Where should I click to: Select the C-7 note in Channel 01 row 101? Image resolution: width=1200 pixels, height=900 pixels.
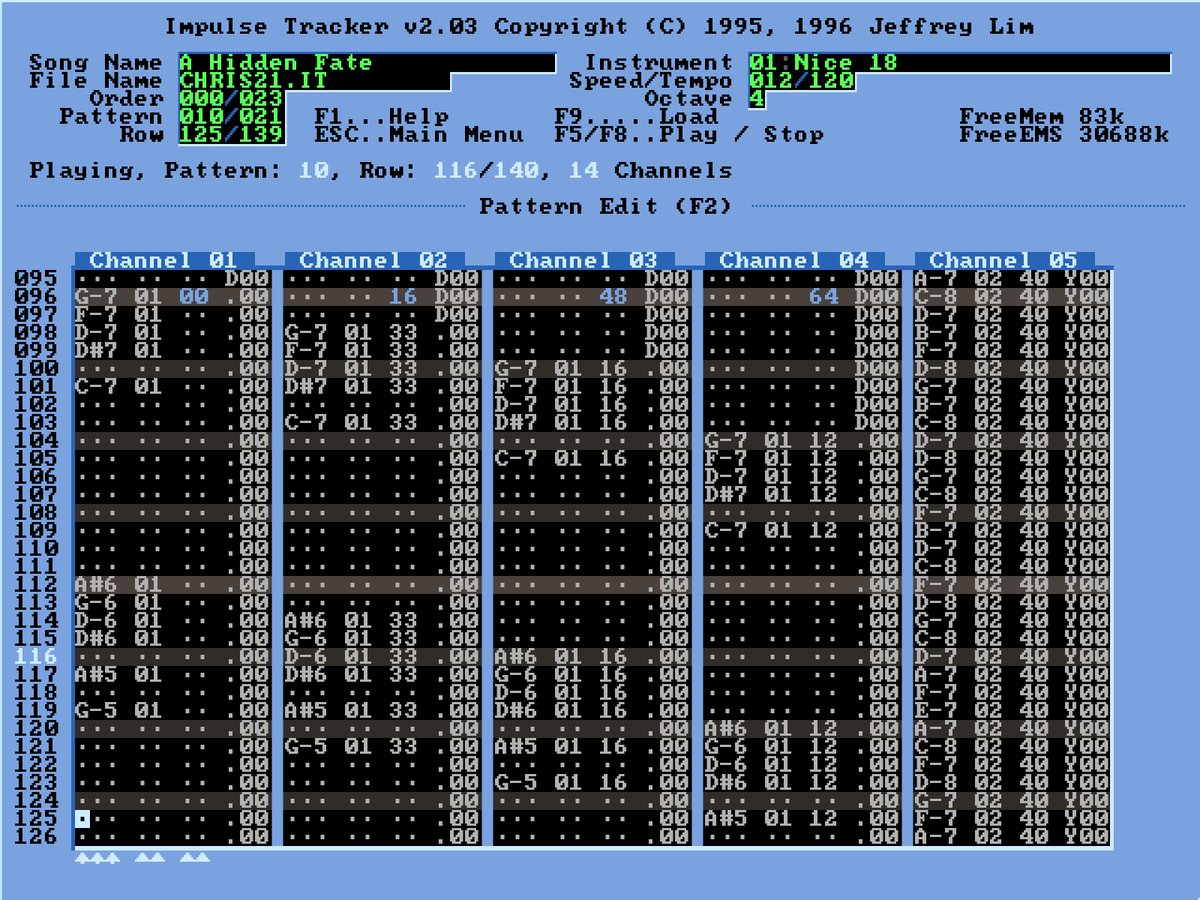pyautogui.click(x=97, y=387)
